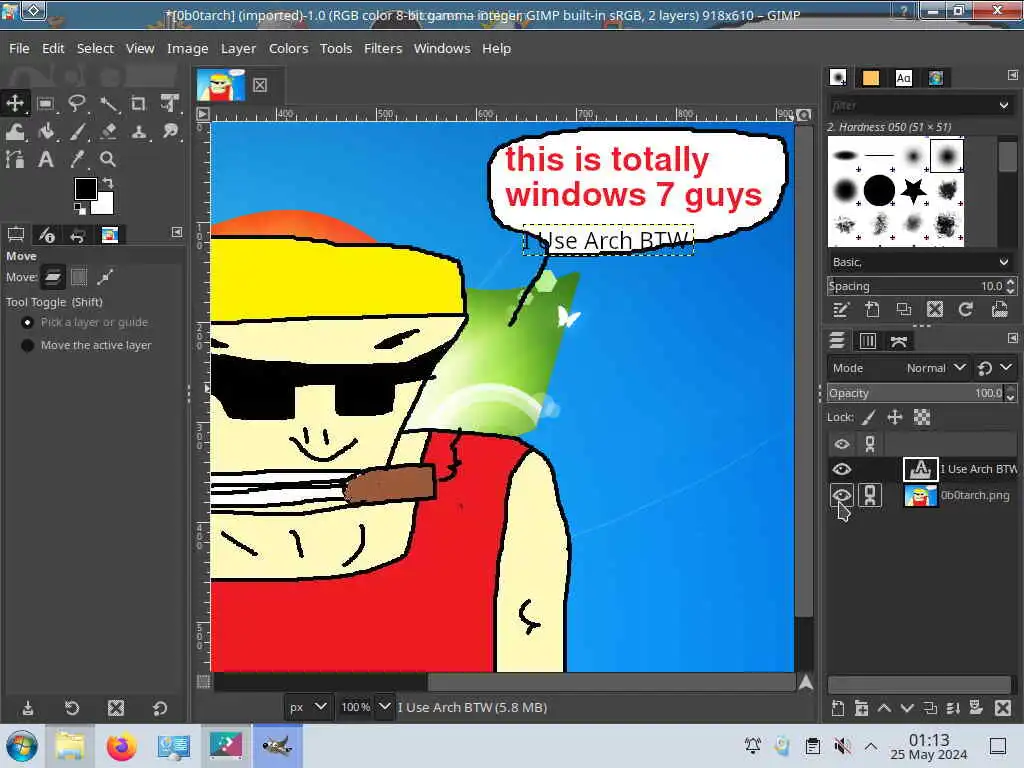Open tool options panel configure menu
This screenshot has height=768, width=1024.
(177, 232)
